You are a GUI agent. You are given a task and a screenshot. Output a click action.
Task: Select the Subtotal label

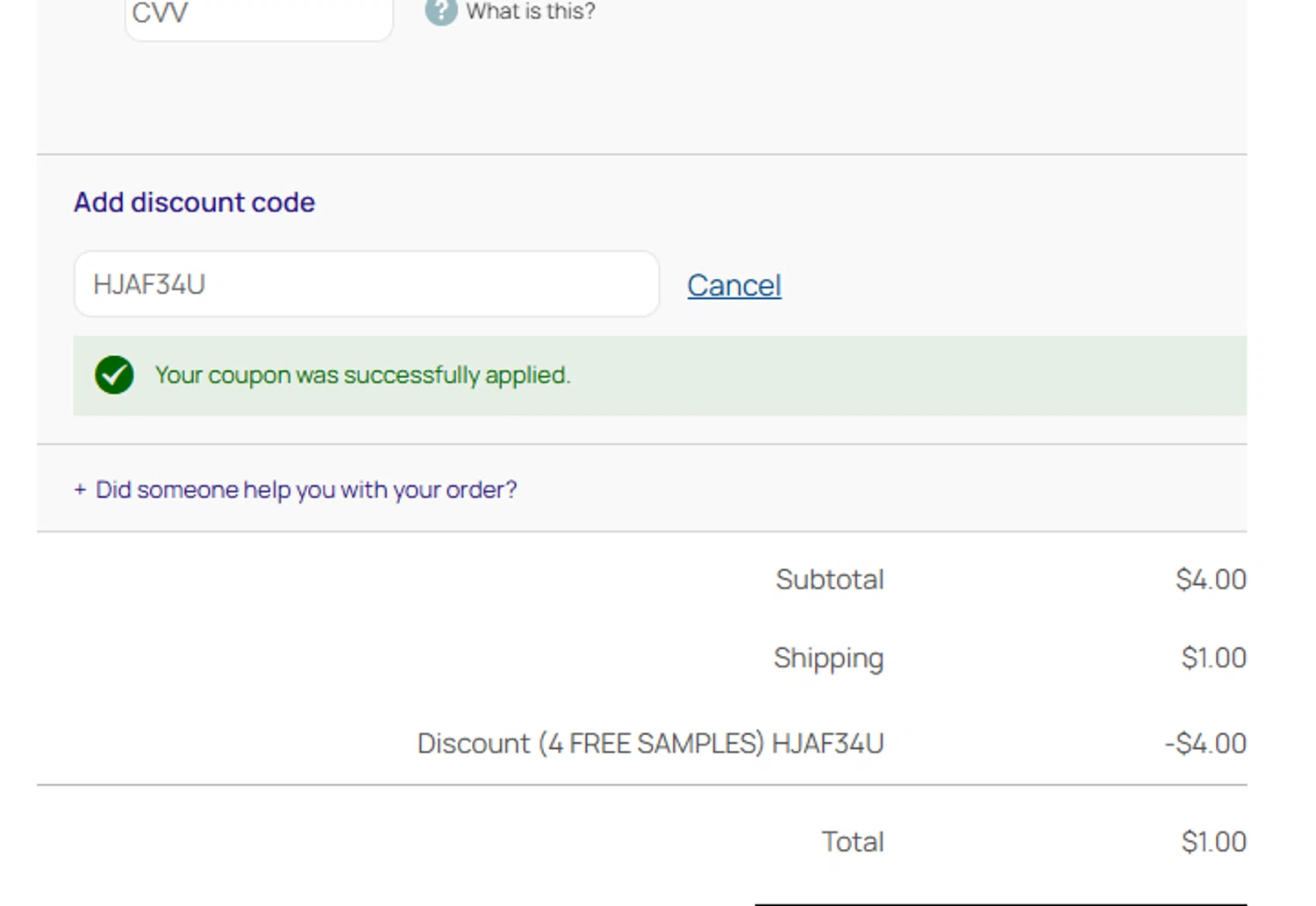[x=829, y=580]
